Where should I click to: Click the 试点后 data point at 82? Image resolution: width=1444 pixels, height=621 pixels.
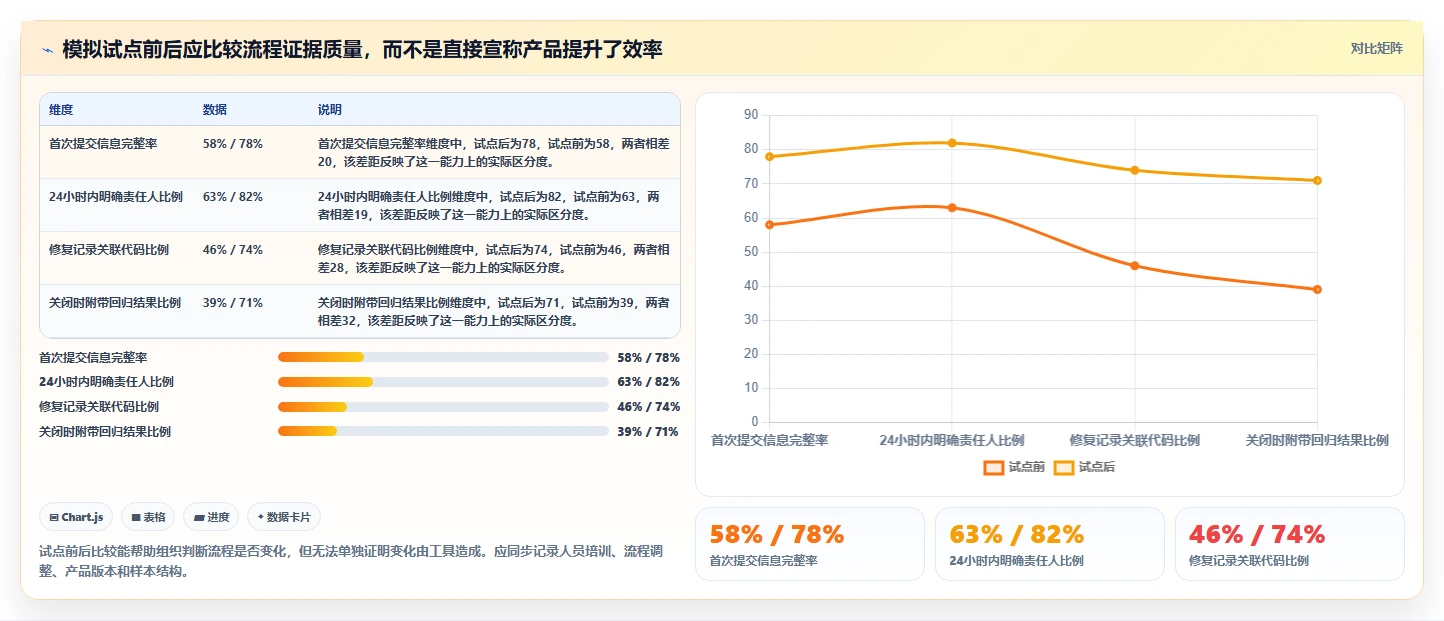pos(952,143)
